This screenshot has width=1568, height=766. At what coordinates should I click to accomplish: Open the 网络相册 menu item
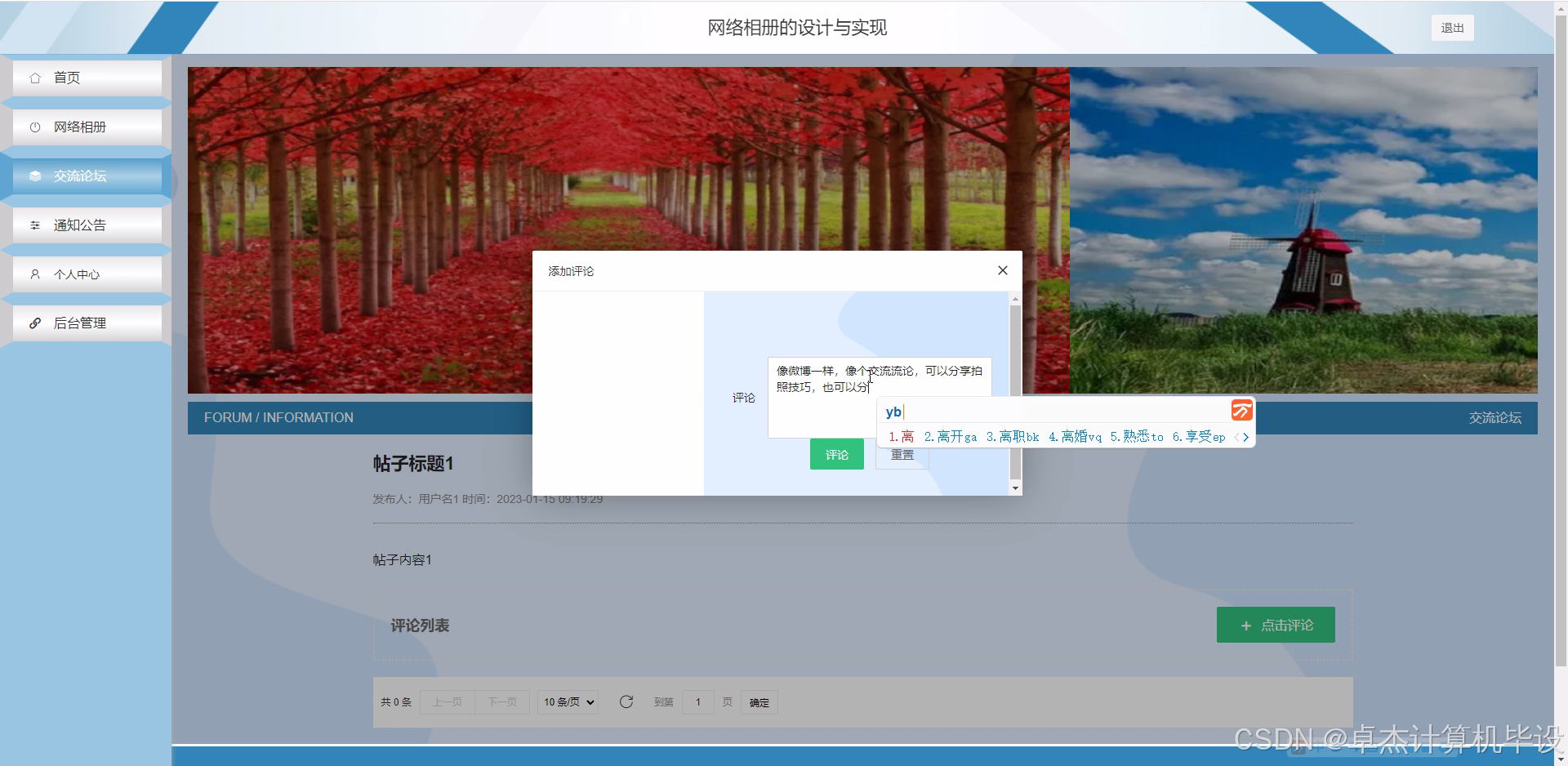87,127
